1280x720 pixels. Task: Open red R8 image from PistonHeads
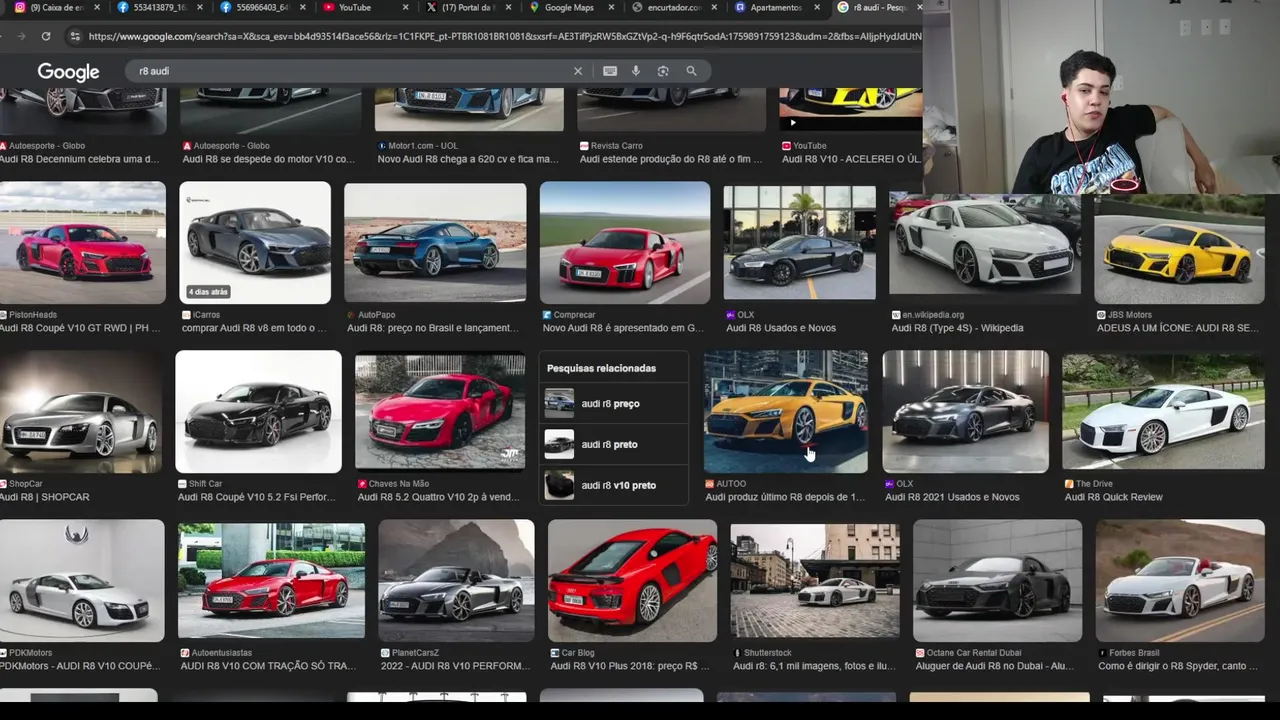click(x=82, y=242)
